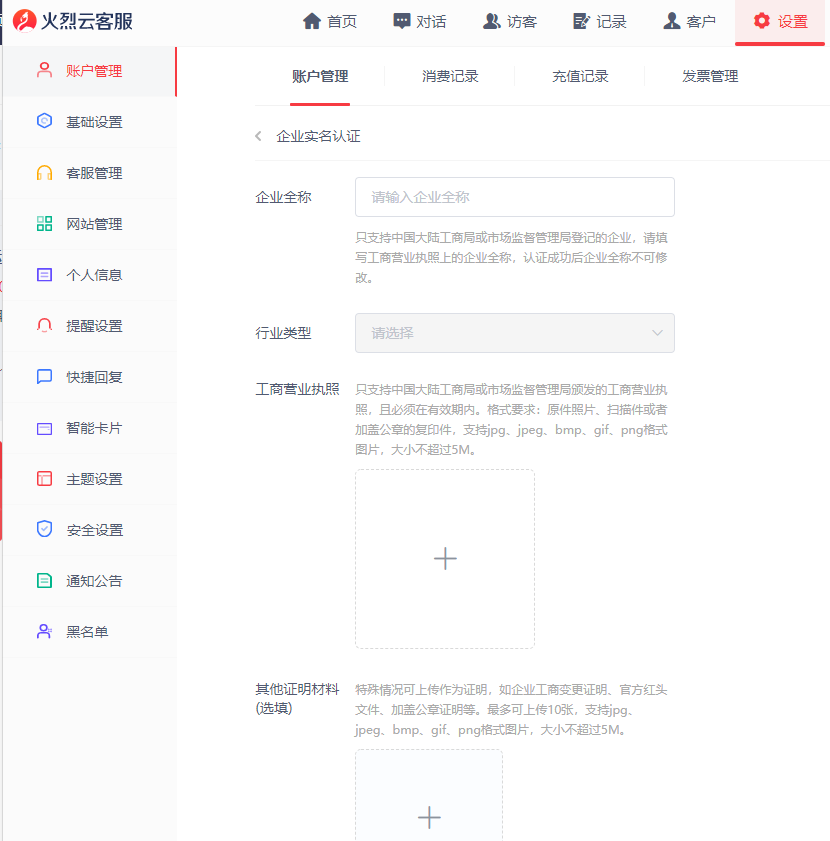Open the 客户 top menu
The width and height of the screenshot is (830, 841).
[x=690, y=21]
